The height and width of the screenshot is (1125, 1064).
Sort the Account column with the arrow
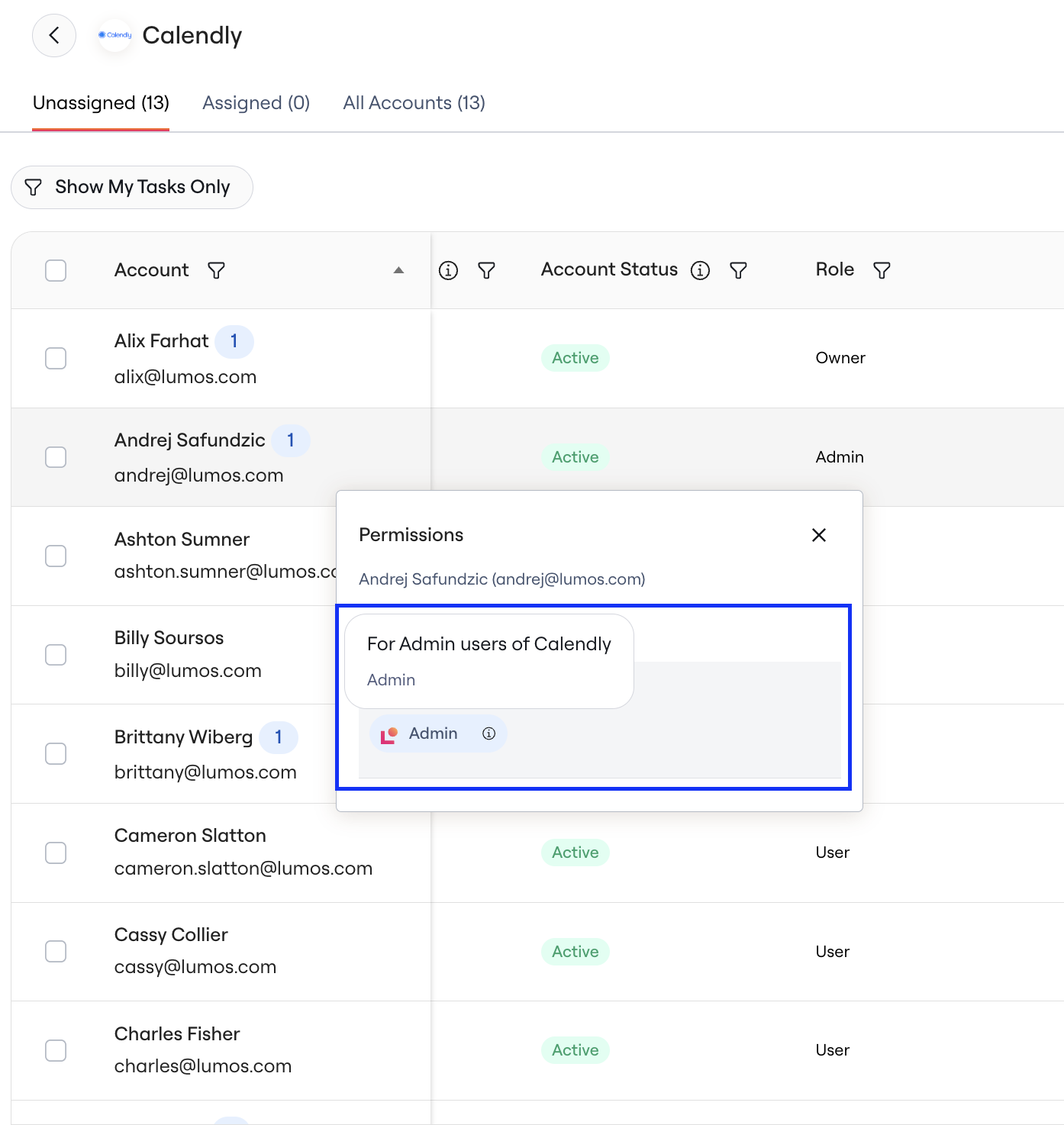[x=398, y=270]
